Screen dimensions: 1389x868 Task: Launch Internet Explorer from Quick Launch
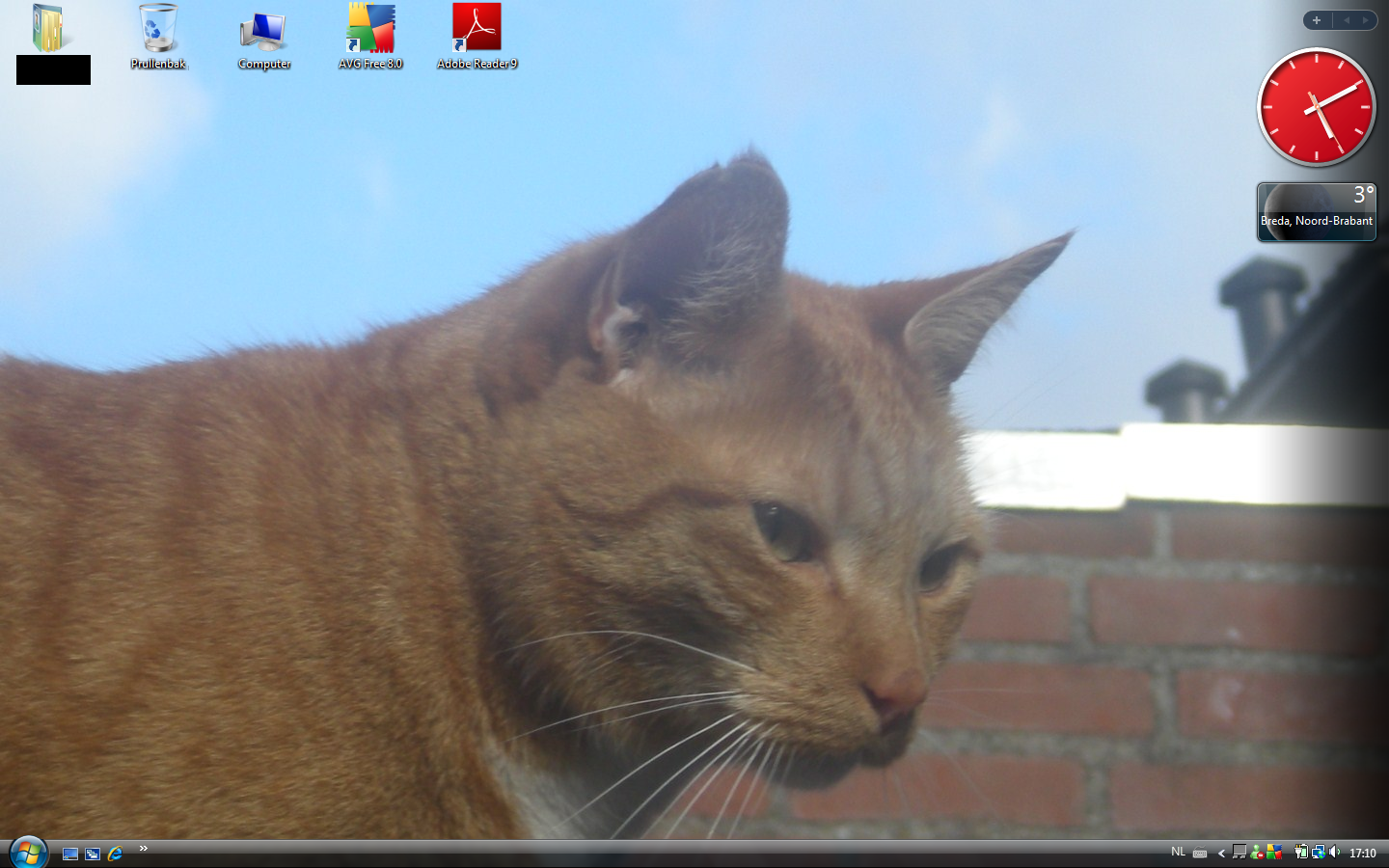pyautogui.click(x=115, y=854)
